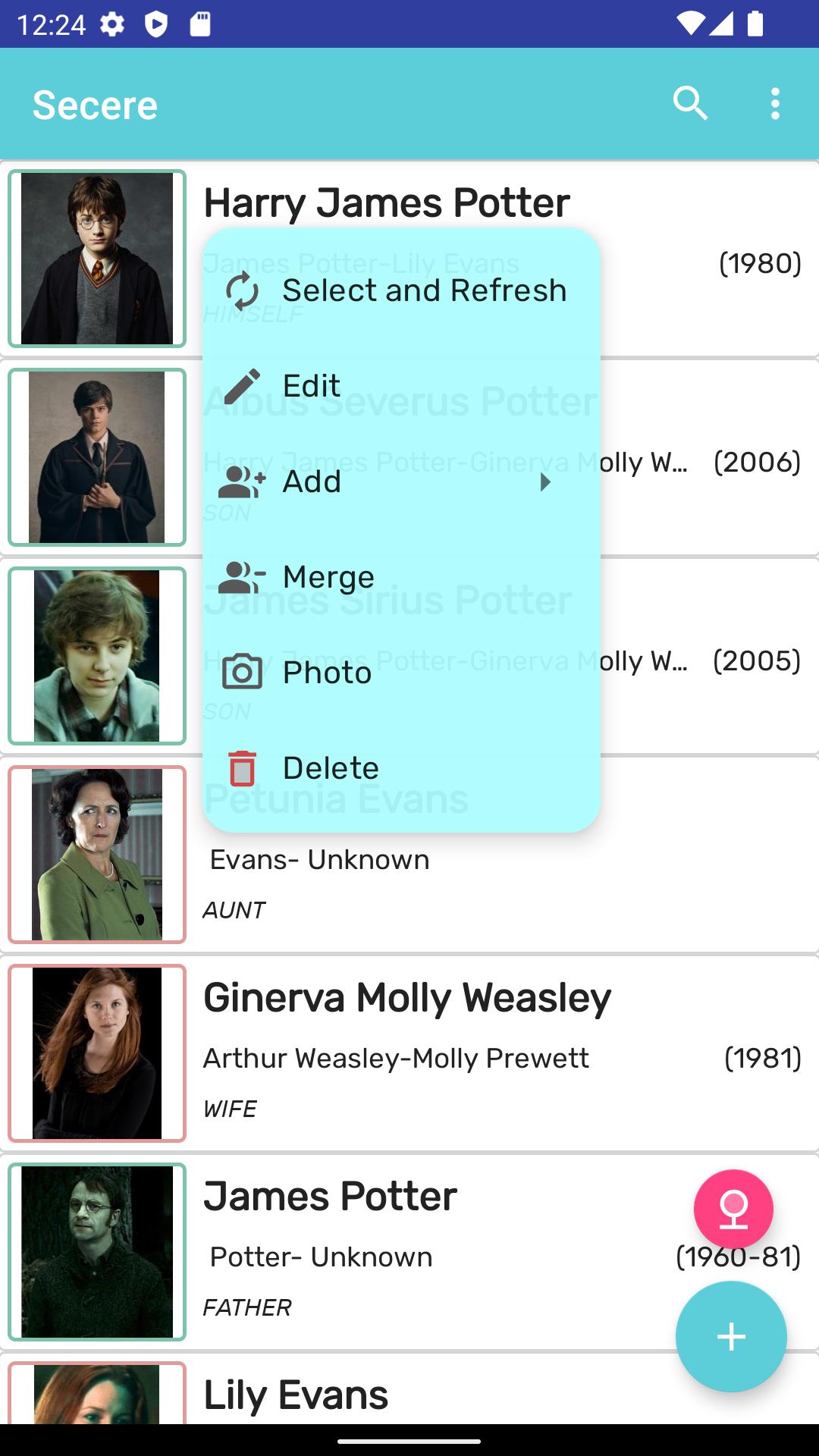Tap the Secere app title

pyautogui.click(x=95, y=105)
